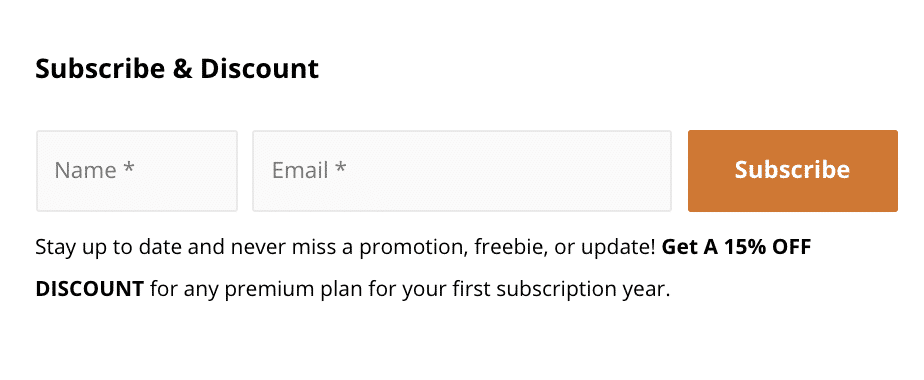Click the Name input field
The width and height of the screenshot is (924, 380).
click(137, 171)
